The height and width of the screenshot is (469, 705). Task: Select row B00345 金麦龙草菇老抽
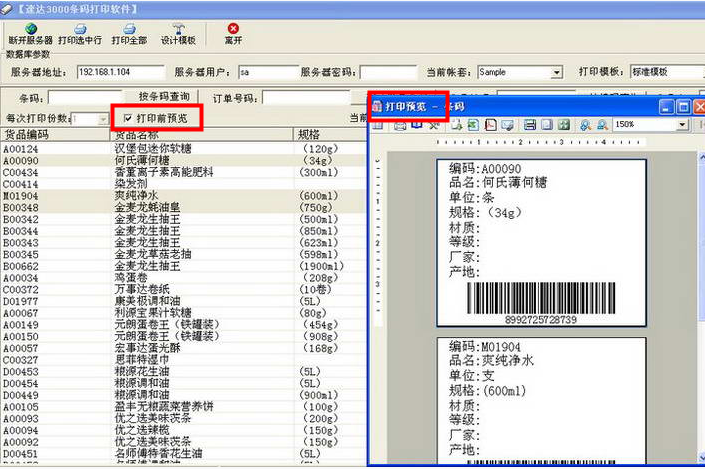point(183,254)
